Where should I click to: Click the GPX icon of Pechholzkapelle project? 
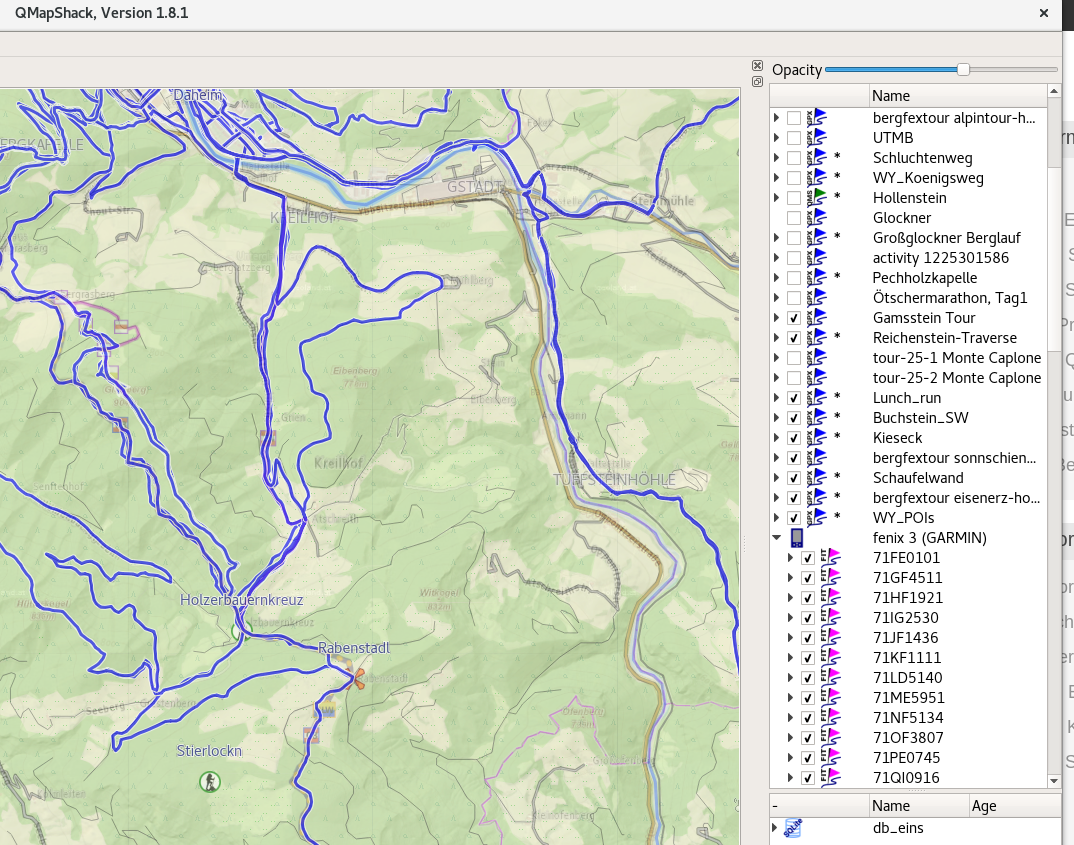point(816,278)
